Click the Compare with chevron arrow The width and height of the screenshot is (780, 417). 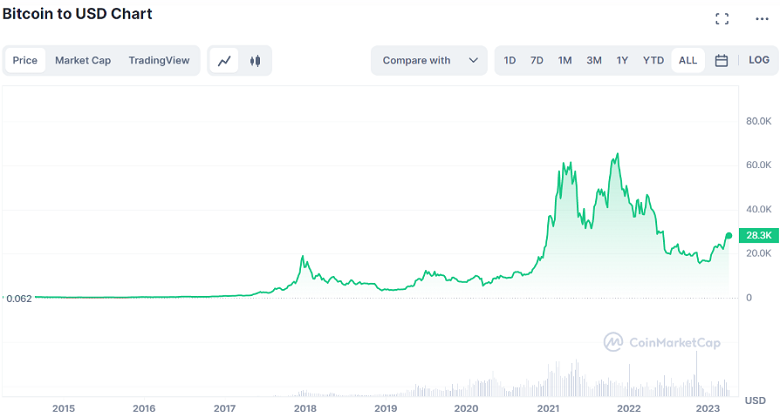[472, 61]
